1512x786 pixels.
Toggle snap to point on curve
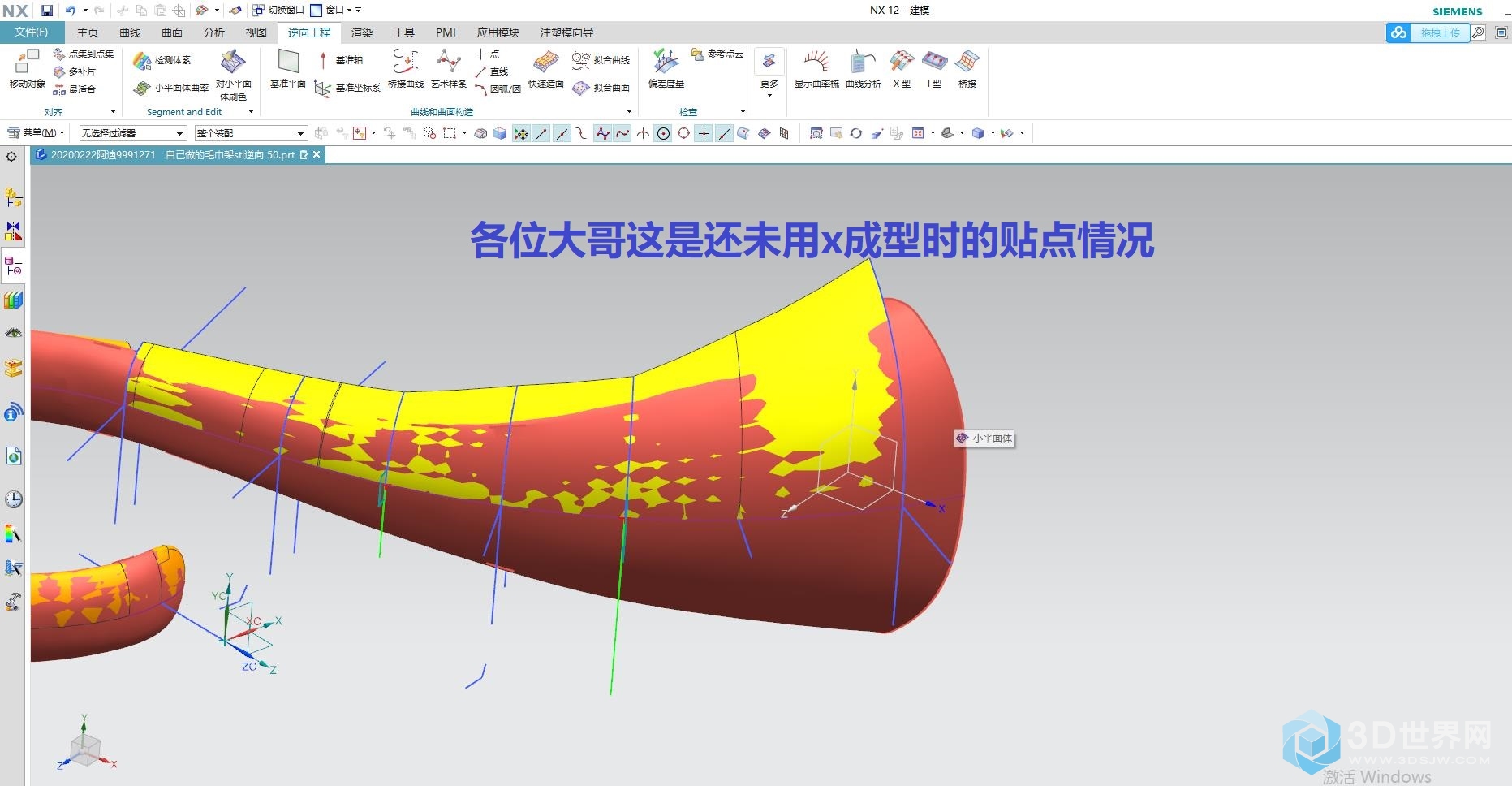tap(724, 133)
